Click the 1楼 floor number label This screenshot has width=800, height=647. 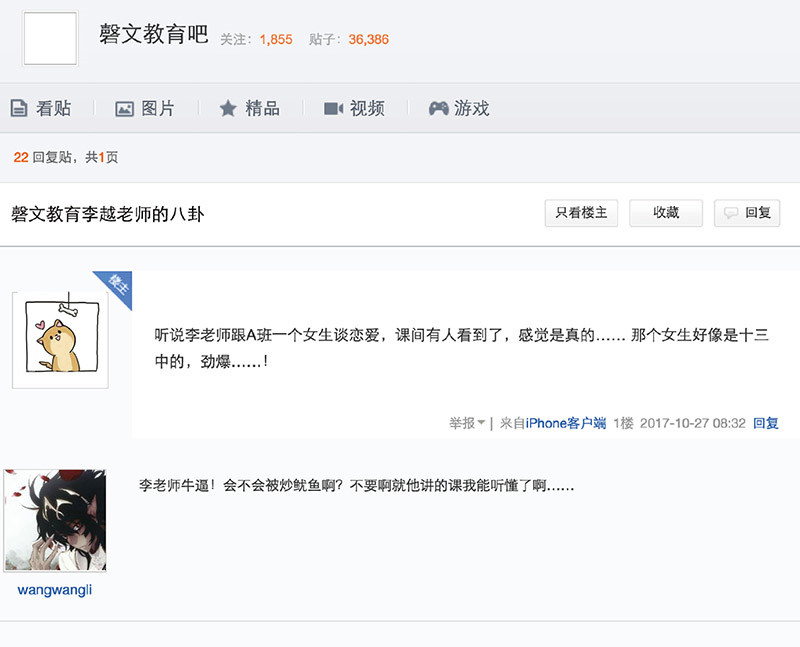click(623, 423)
